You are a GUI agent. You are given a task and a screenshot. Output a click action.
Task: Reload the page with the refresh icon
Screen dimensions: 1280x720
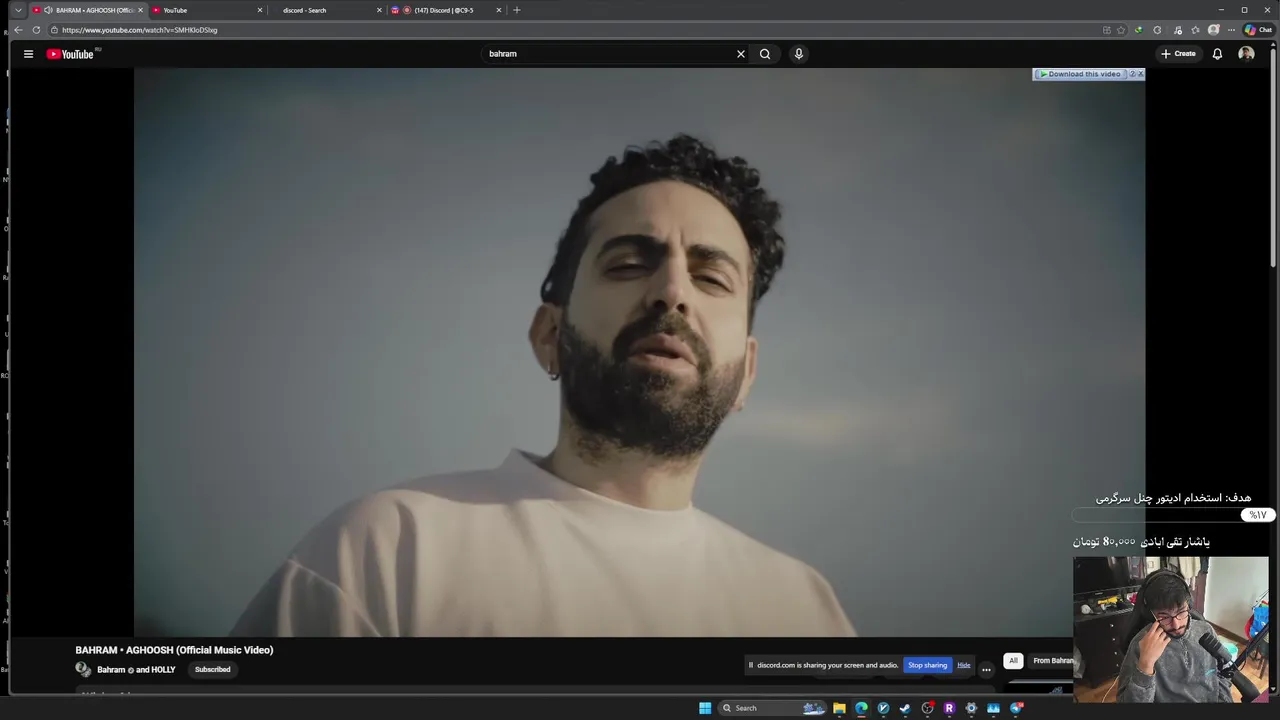pyautogui.click(x=36, y=30)
